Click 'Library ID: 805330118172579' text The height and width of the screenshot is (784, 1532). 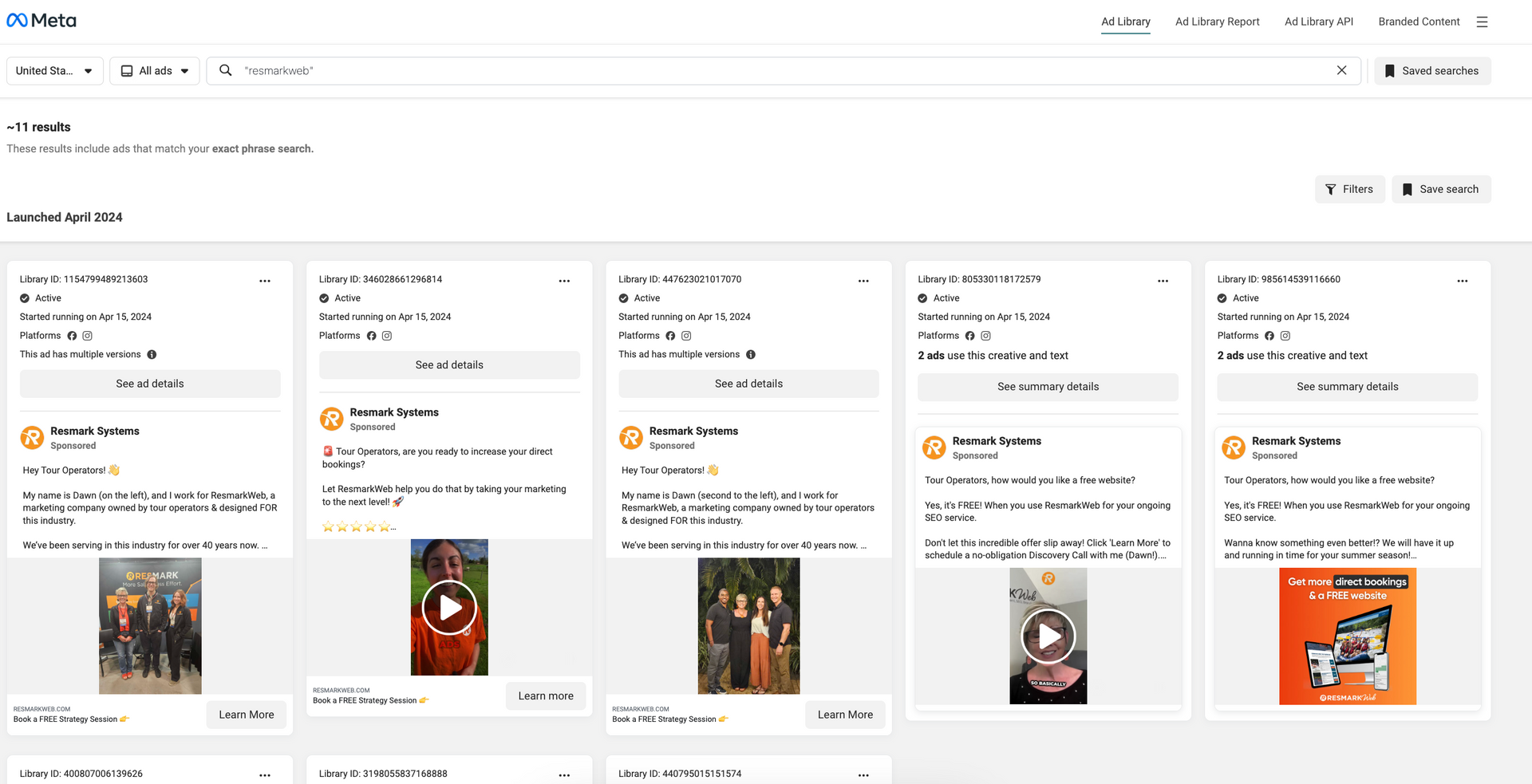(x=979, y=279)
